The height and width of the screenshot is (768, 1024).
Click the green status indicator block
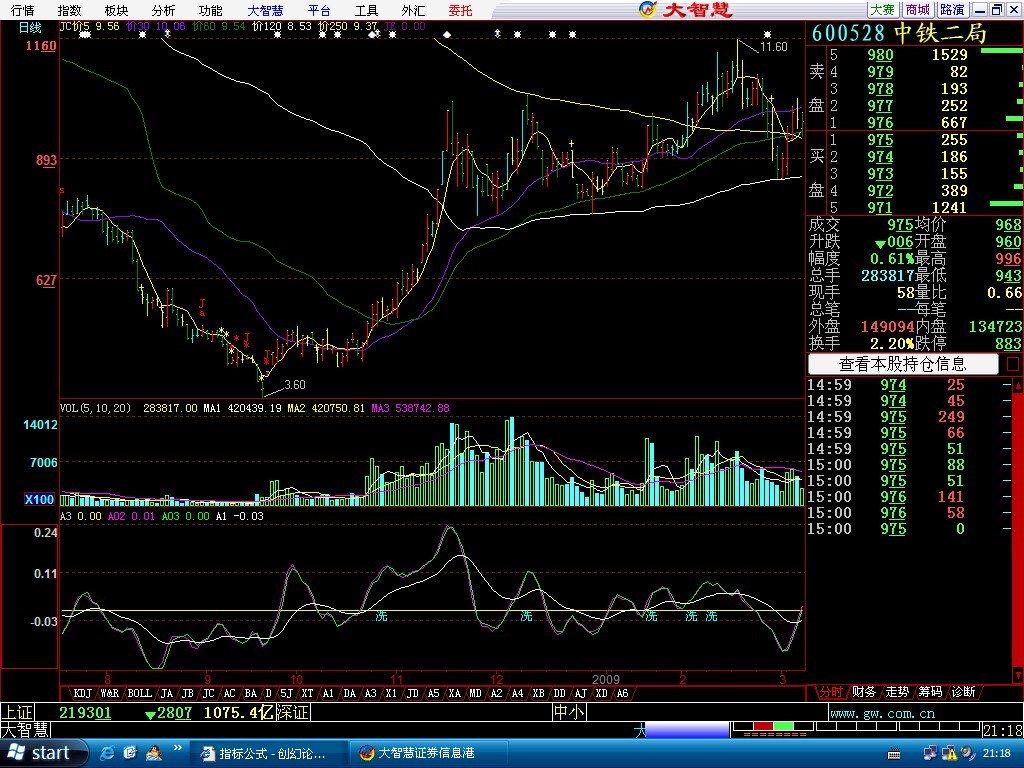784,726
